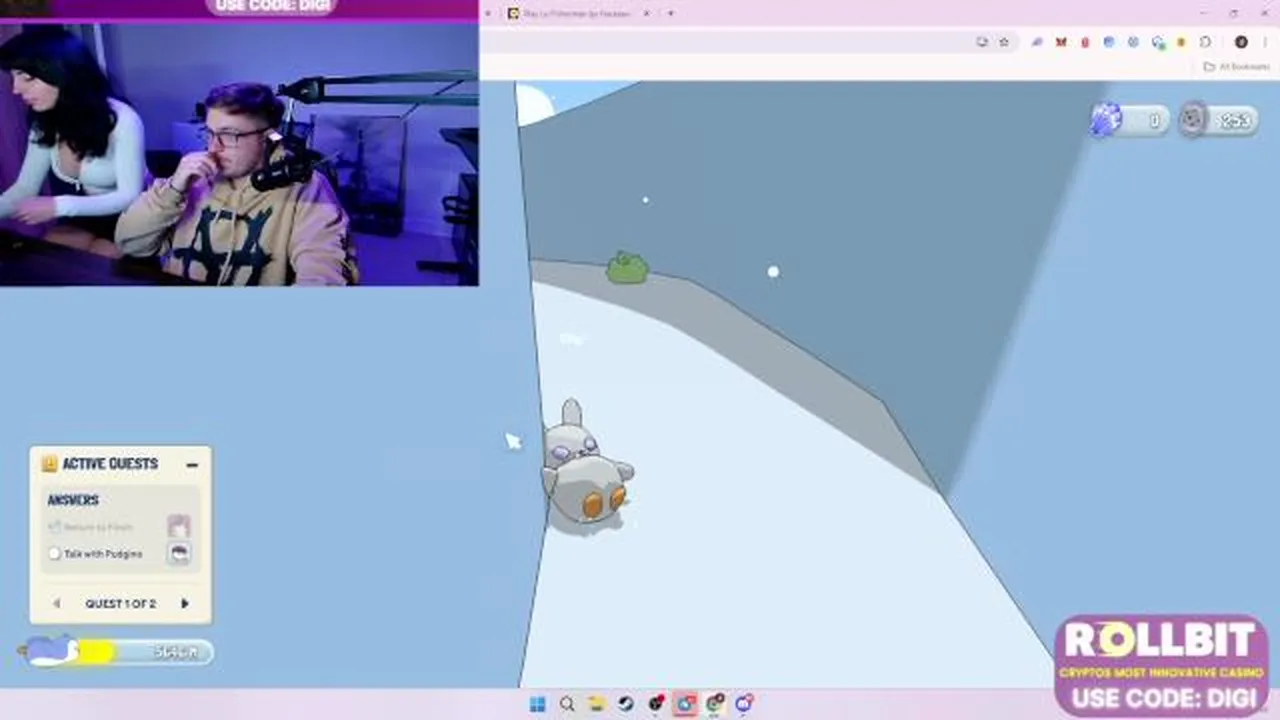Click the install app icon in address bar
Screen dimensions: 1280x720
point(982,42)
